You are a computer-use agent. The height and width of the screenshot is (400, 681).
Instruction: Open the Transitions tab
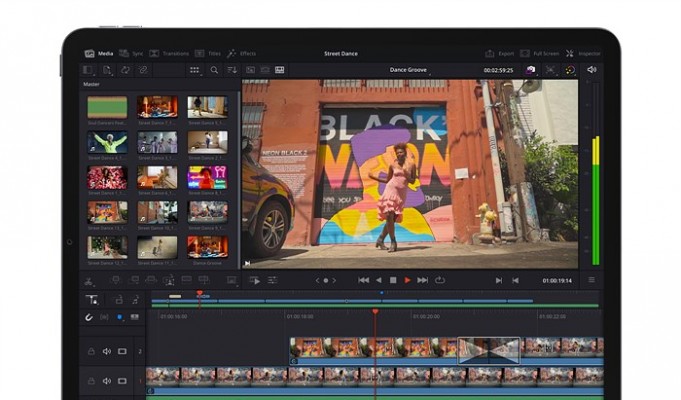coord(169,53)
